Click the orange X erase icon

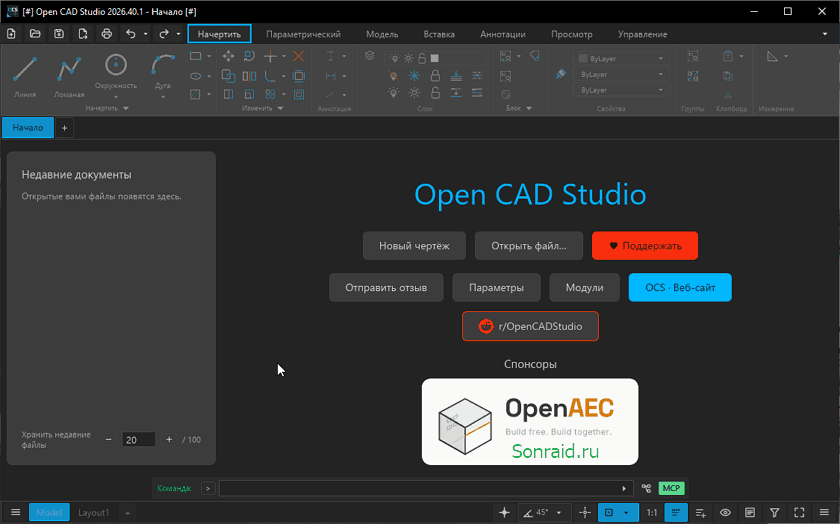298,56
